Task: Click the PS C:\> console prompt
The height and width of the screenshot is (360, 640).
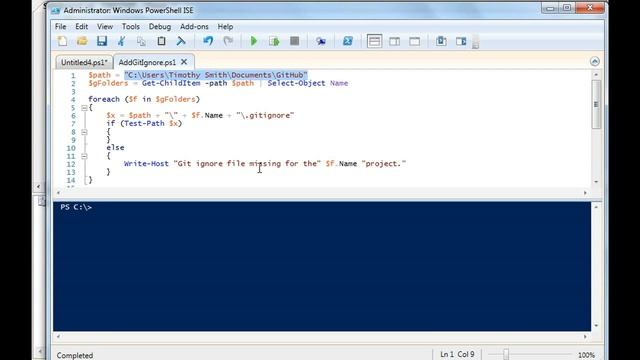Action: [76, 207]
